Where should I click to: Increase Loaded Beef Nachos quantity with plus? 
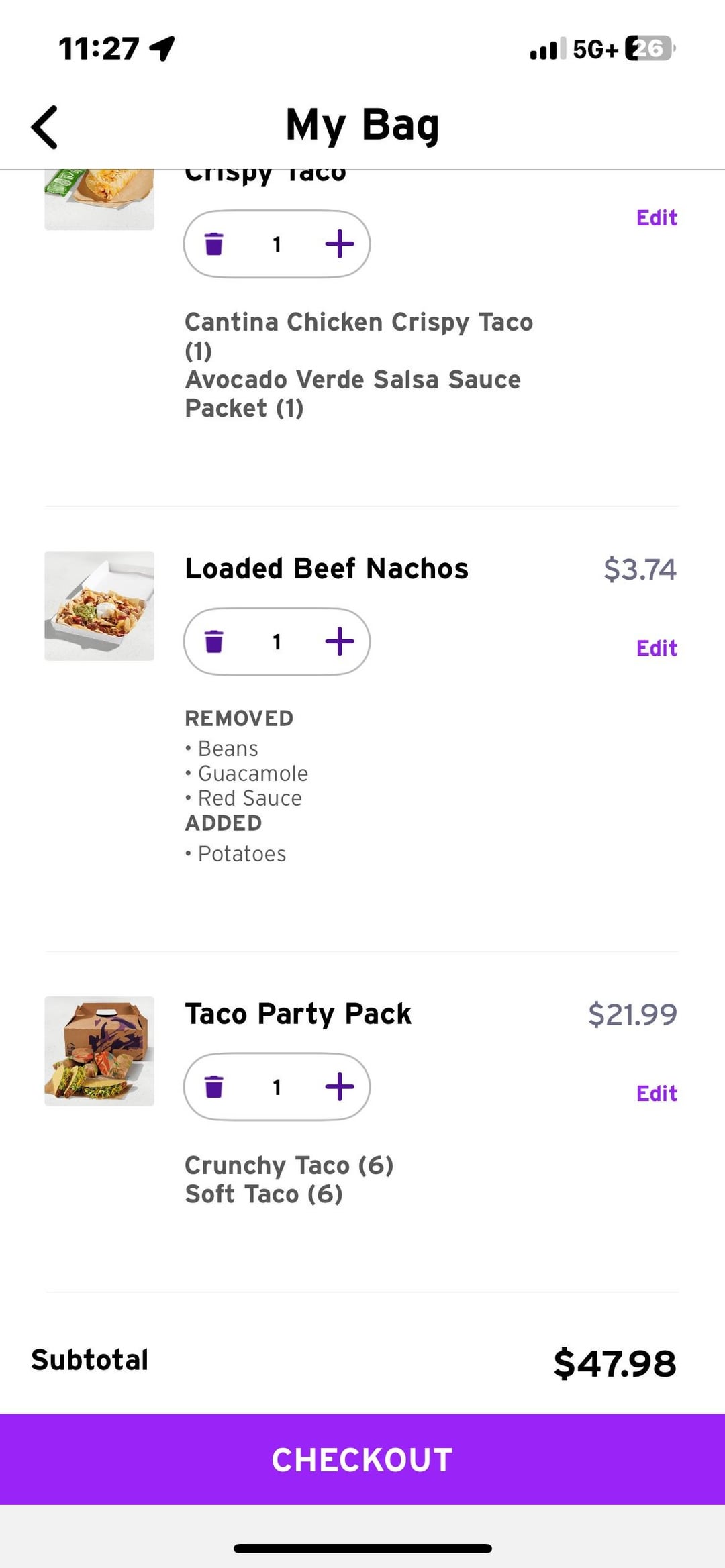pos(340,641)
